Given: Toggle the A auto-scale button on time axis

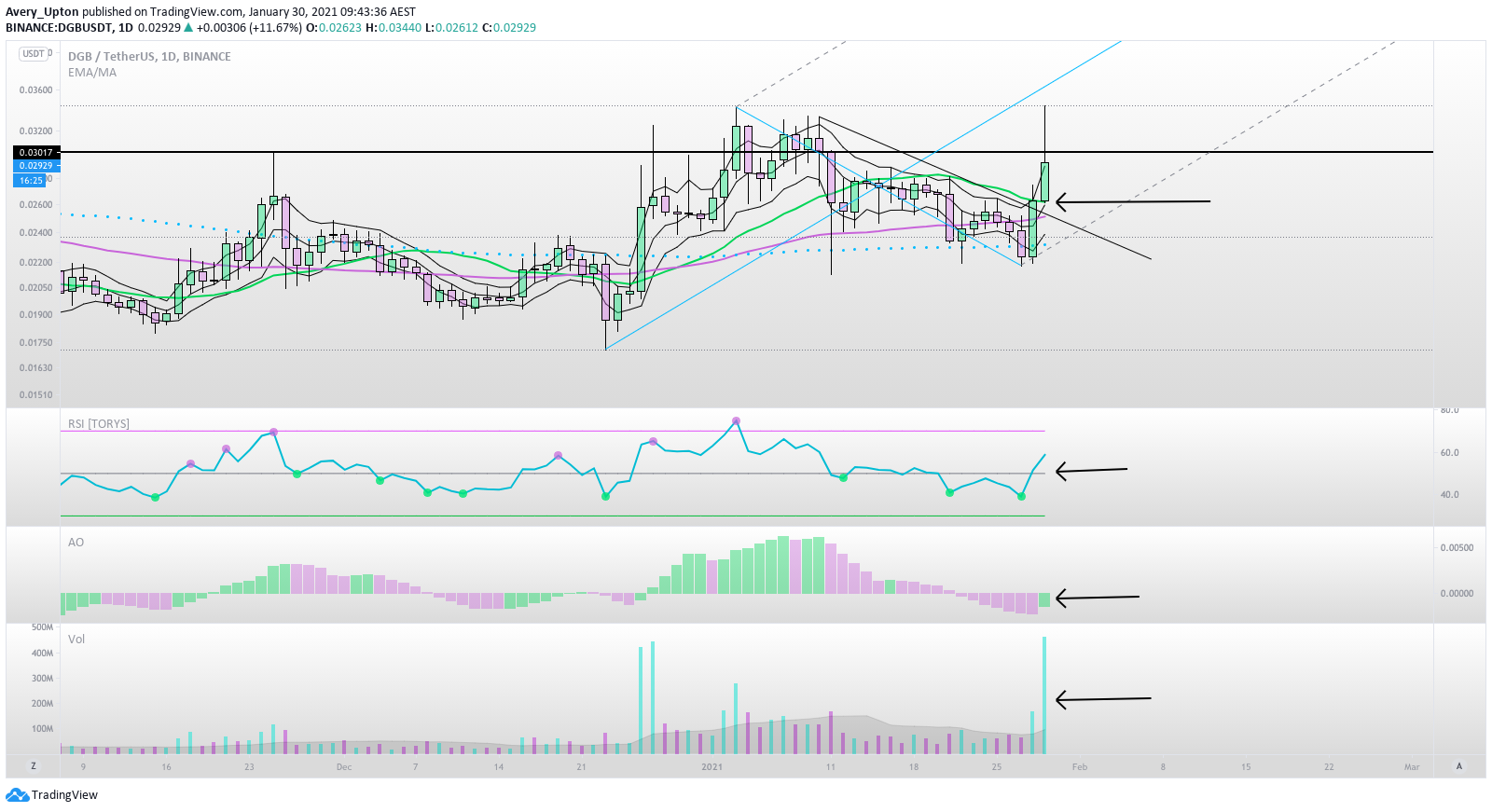Looking at the screenshot, I should tap(1459, 766).
